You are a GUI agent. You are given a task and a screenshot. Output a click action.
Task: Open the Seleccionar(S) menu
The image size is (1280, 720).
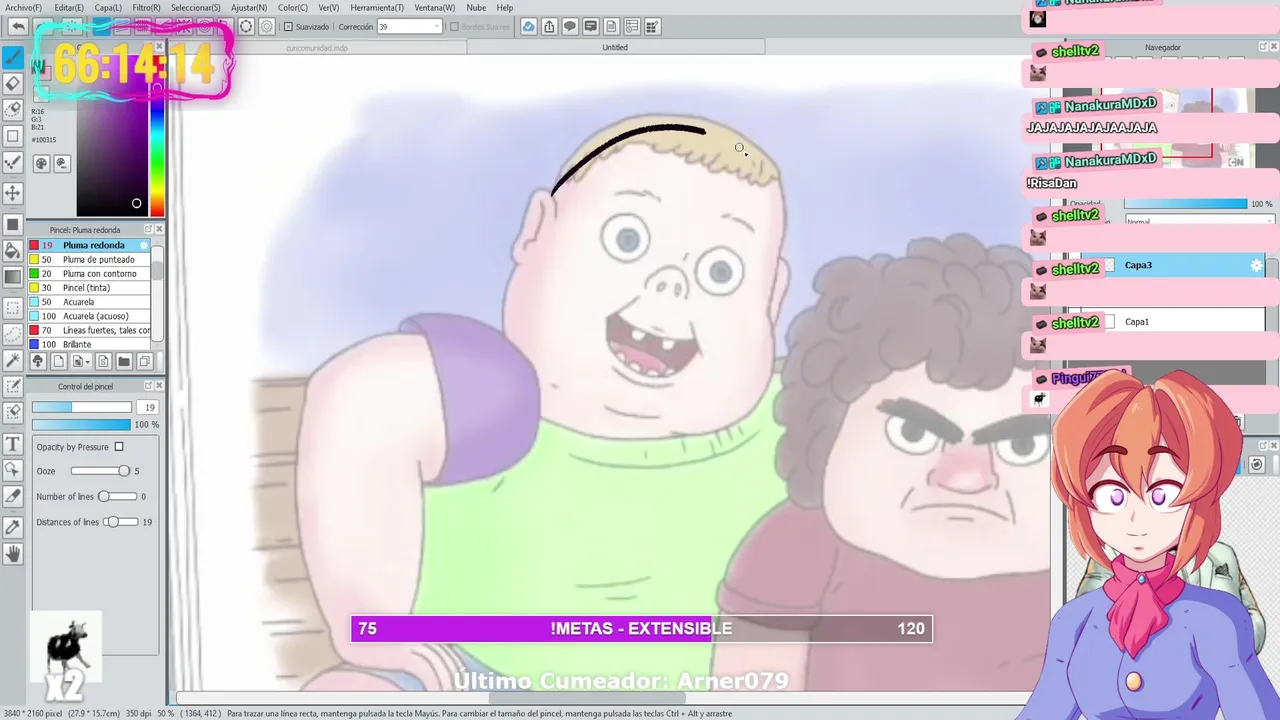(196, 8)
